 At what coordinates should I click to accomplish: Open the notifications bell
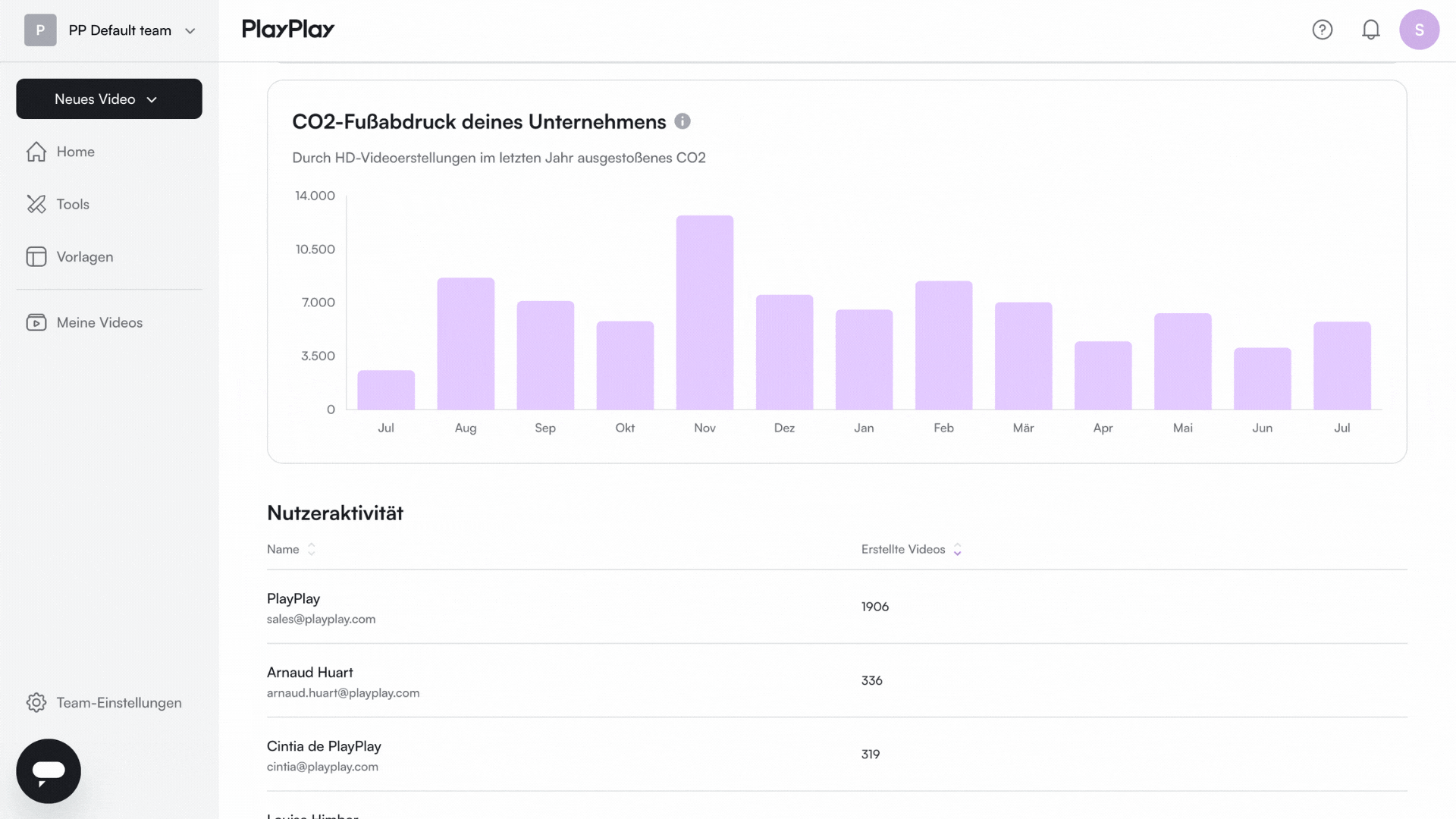[x=1370, y=30]
